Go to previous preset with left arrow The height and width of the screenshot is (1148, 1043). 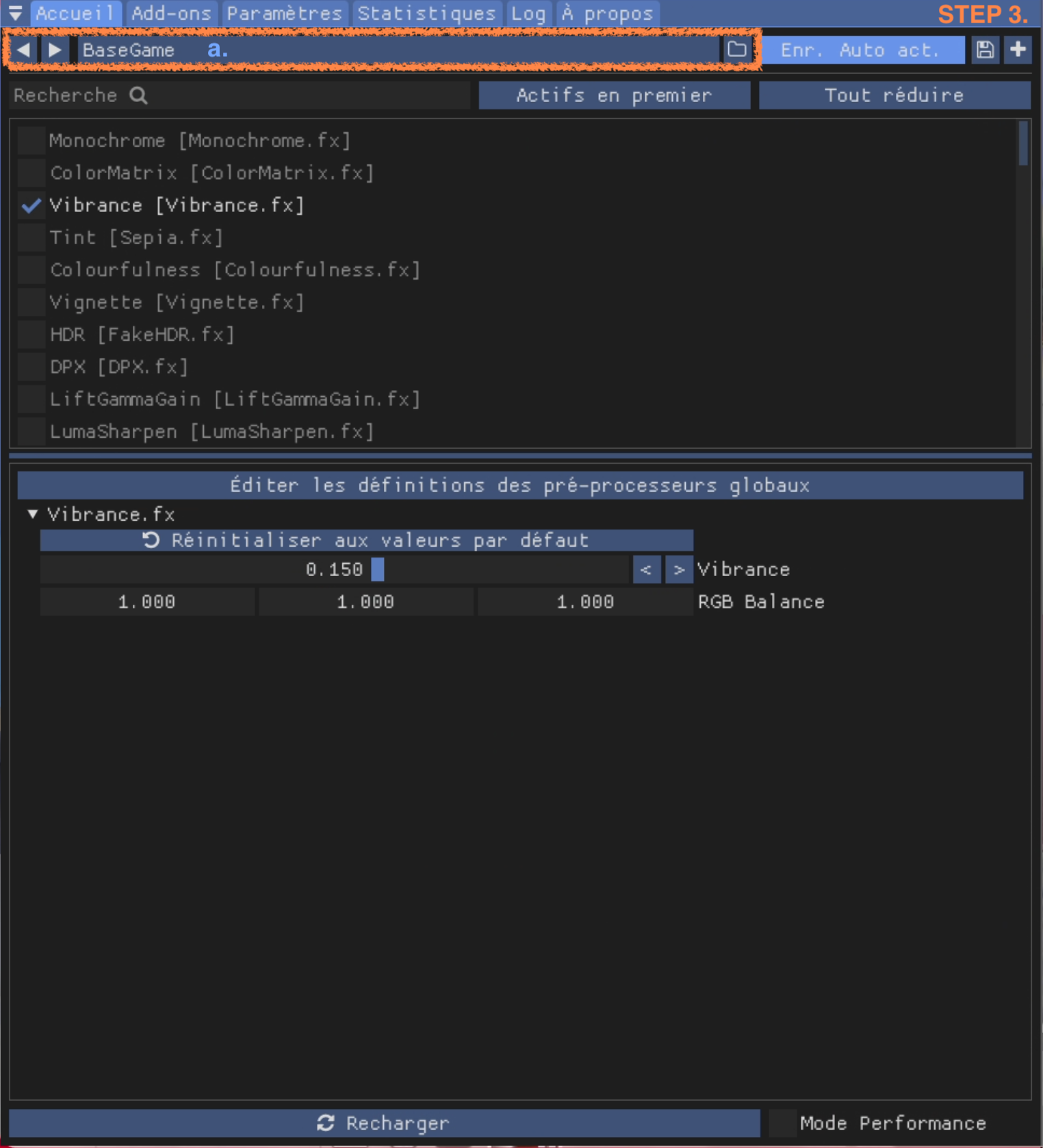pyautogui.click(x=23, y=49)
